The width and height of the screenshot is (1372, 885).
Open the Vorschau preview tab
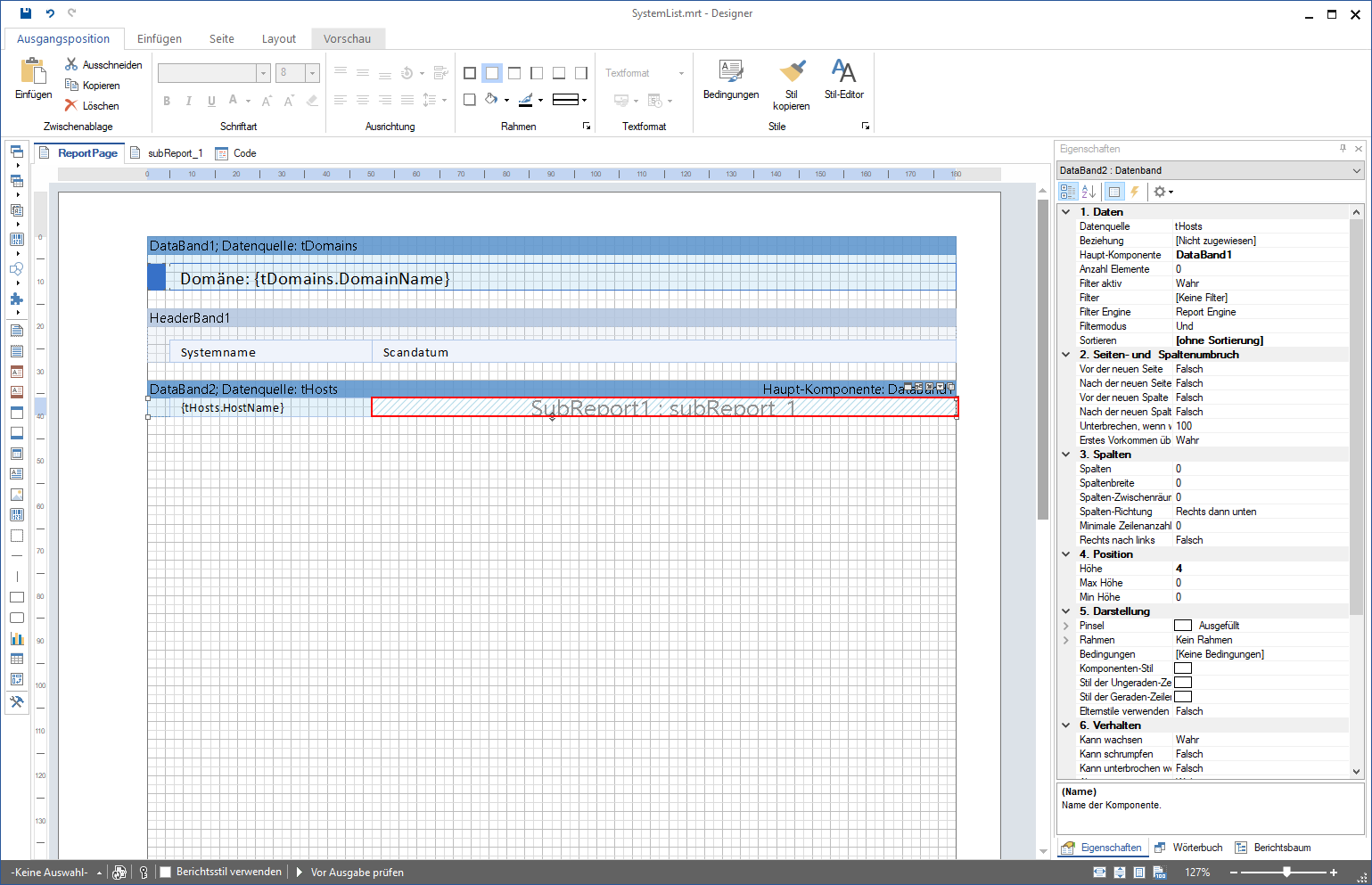pos(348,38)
